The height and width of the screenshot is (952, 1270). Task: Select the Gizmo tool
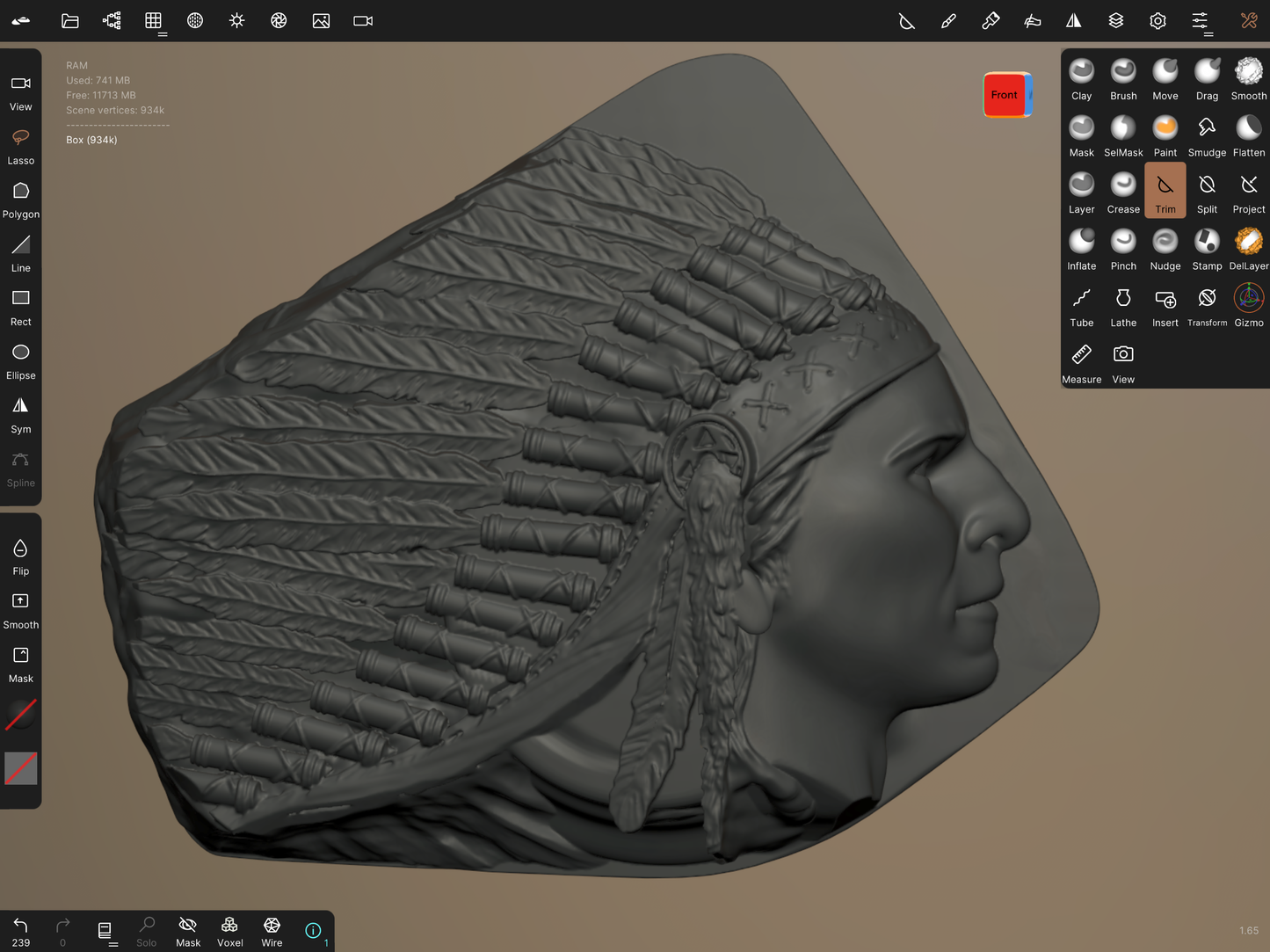tap(1249, 306)
